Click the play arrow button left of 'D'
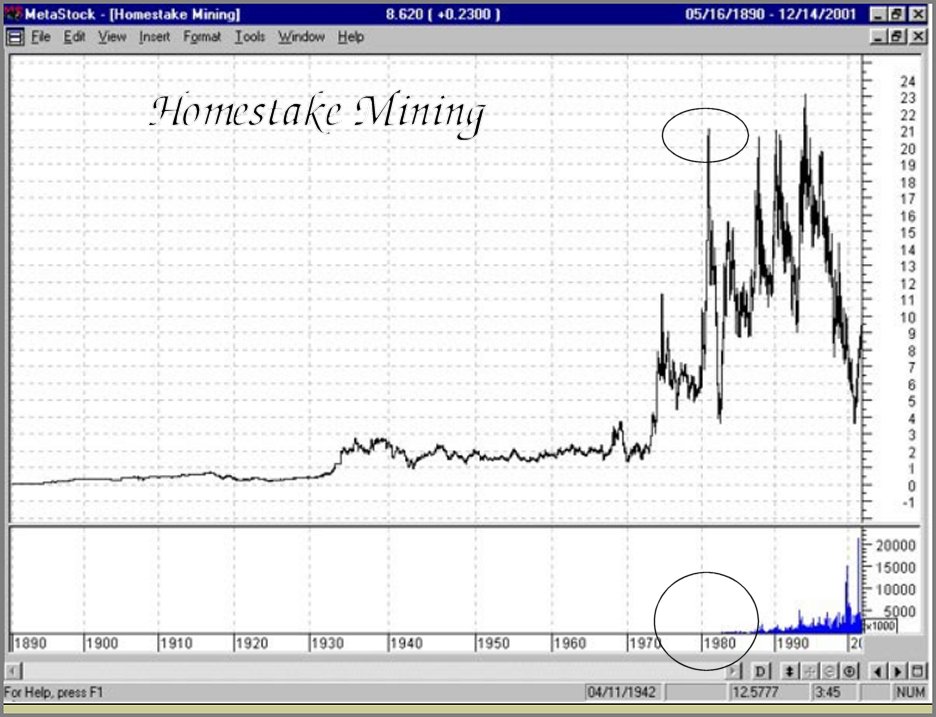 pyautogui.click(x=733, y=670)
